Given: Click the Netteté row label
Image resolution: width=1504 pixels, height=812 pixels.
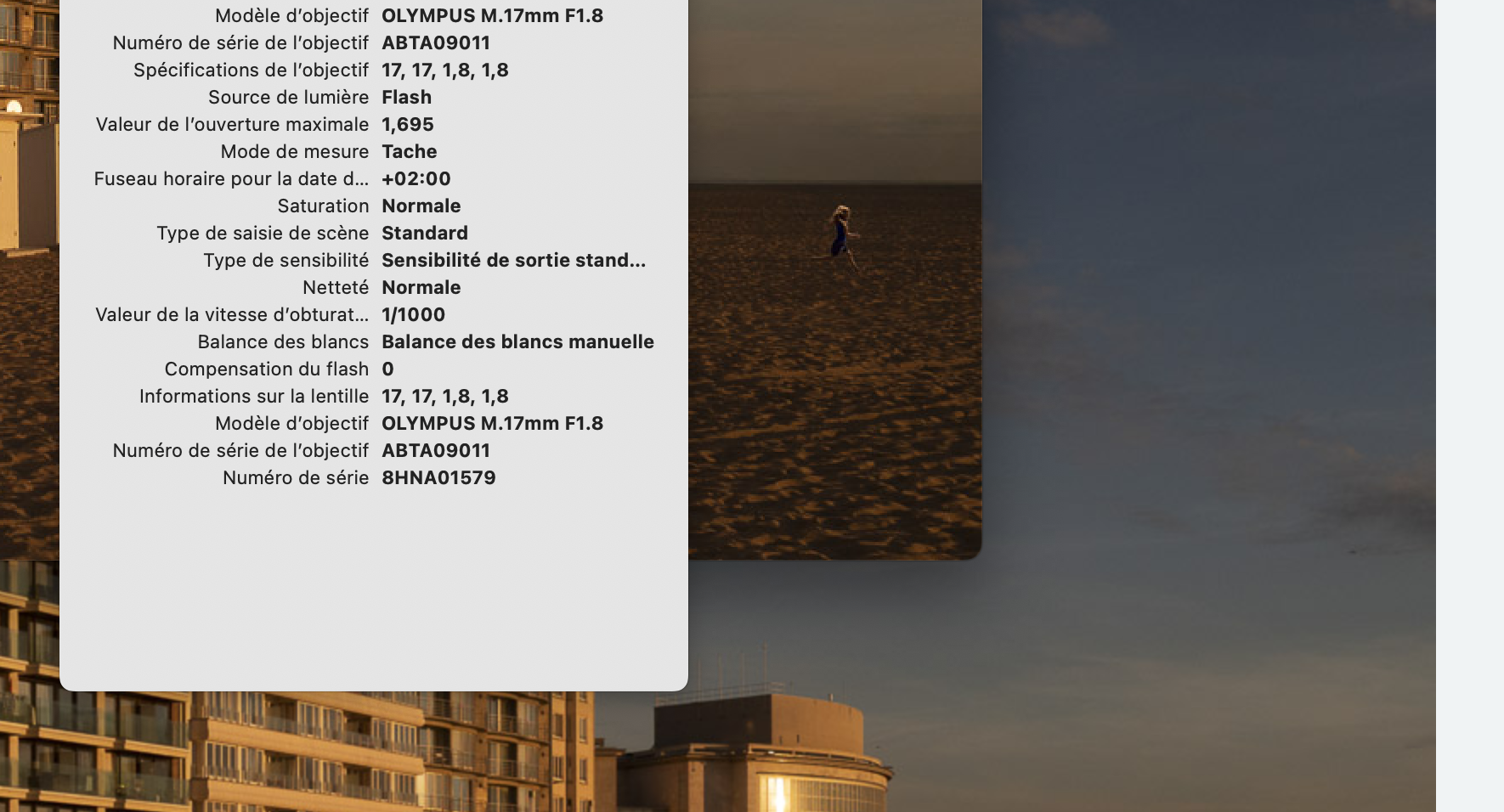Looking at the screenshot, I should tap(336, 287).
